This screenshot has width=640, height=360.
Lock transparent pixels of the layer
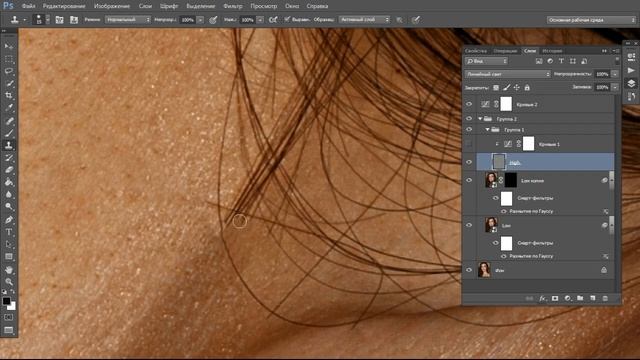[x=496, y=87]
